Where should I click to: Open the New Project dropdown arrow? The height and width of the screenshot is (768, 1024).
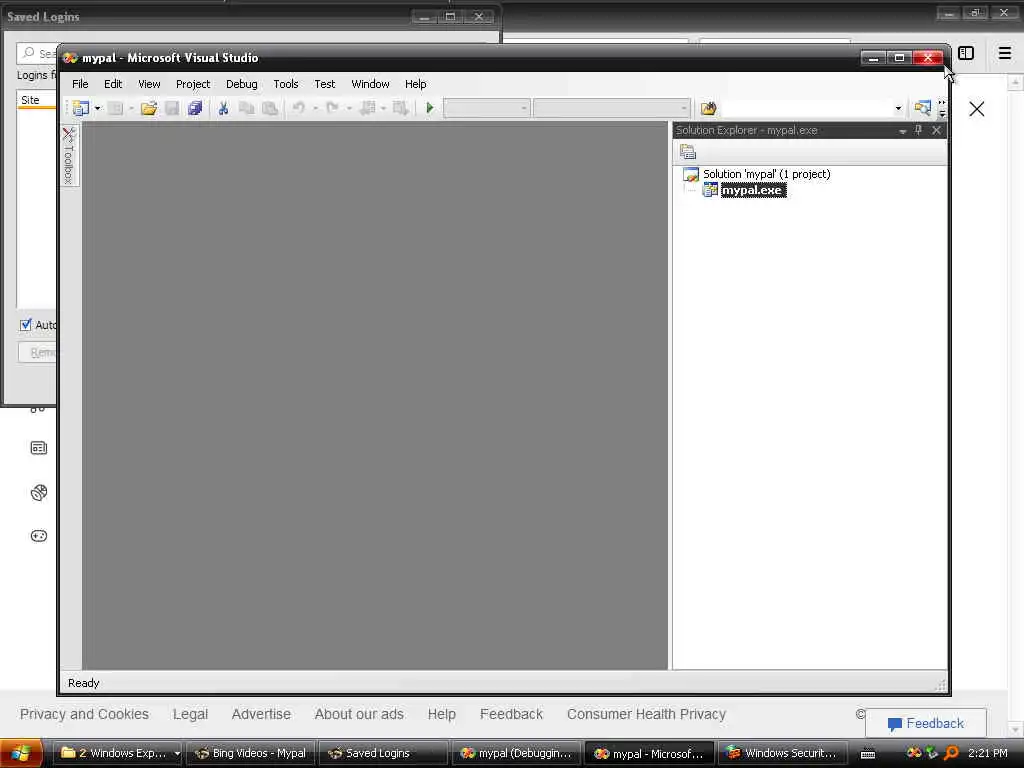click(97, 108)
